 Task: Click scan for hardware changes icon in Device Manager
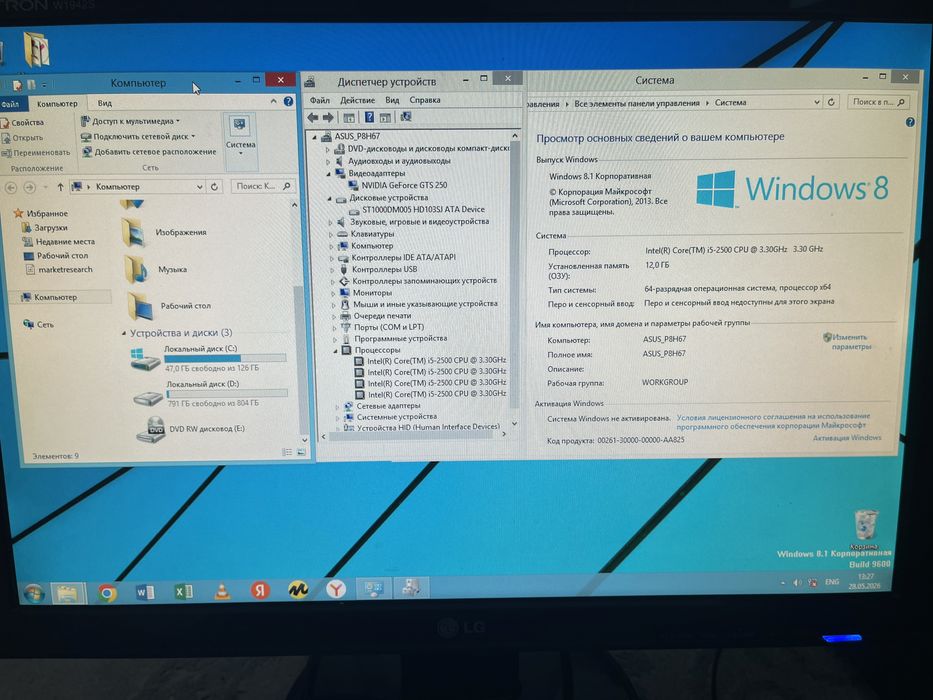click(406, 117)
